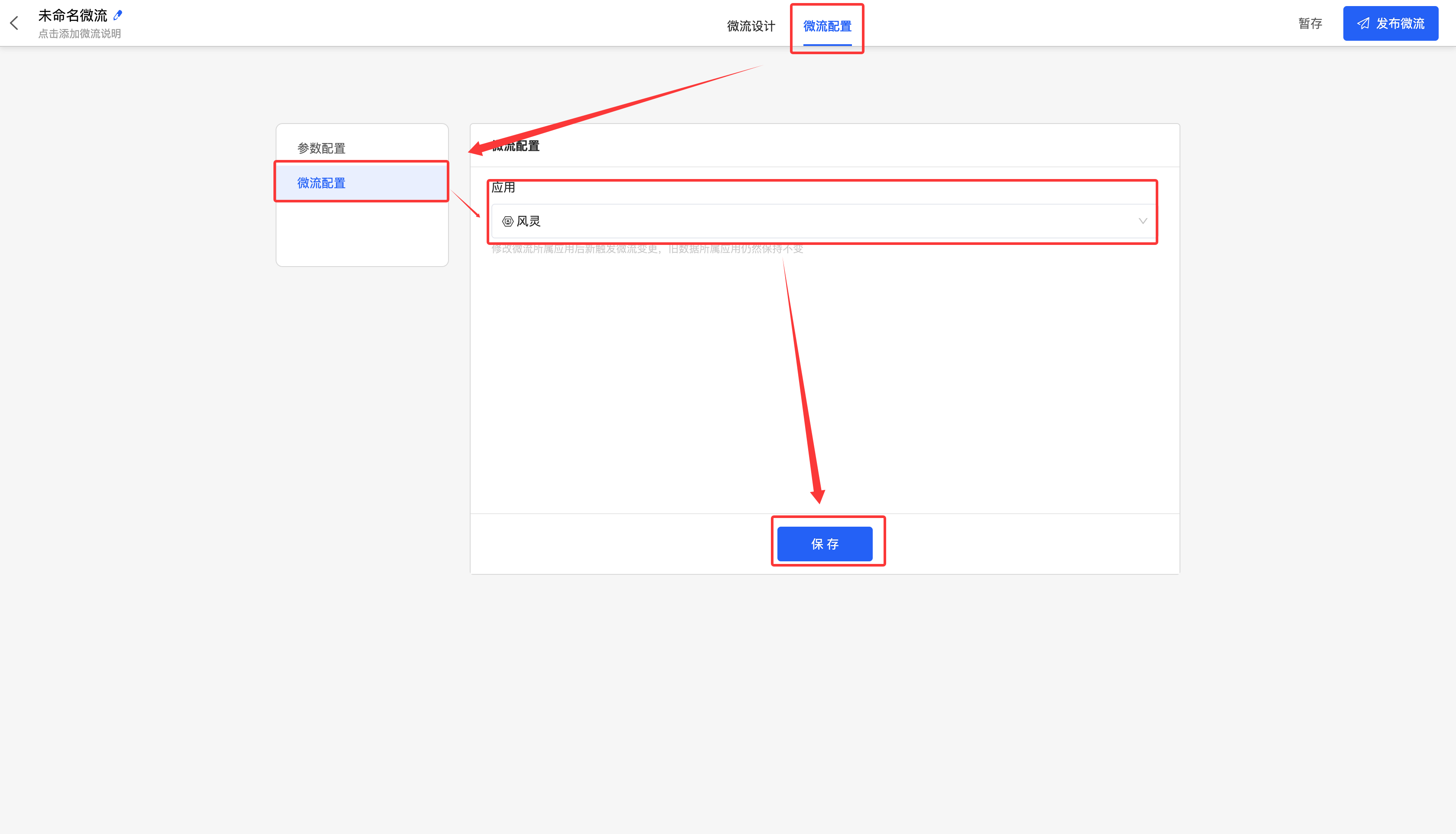Switch to the 微流设计 tab
The height and width of the screenshot is (834, 1456).
pyautogui.click(x=751, y=26)
